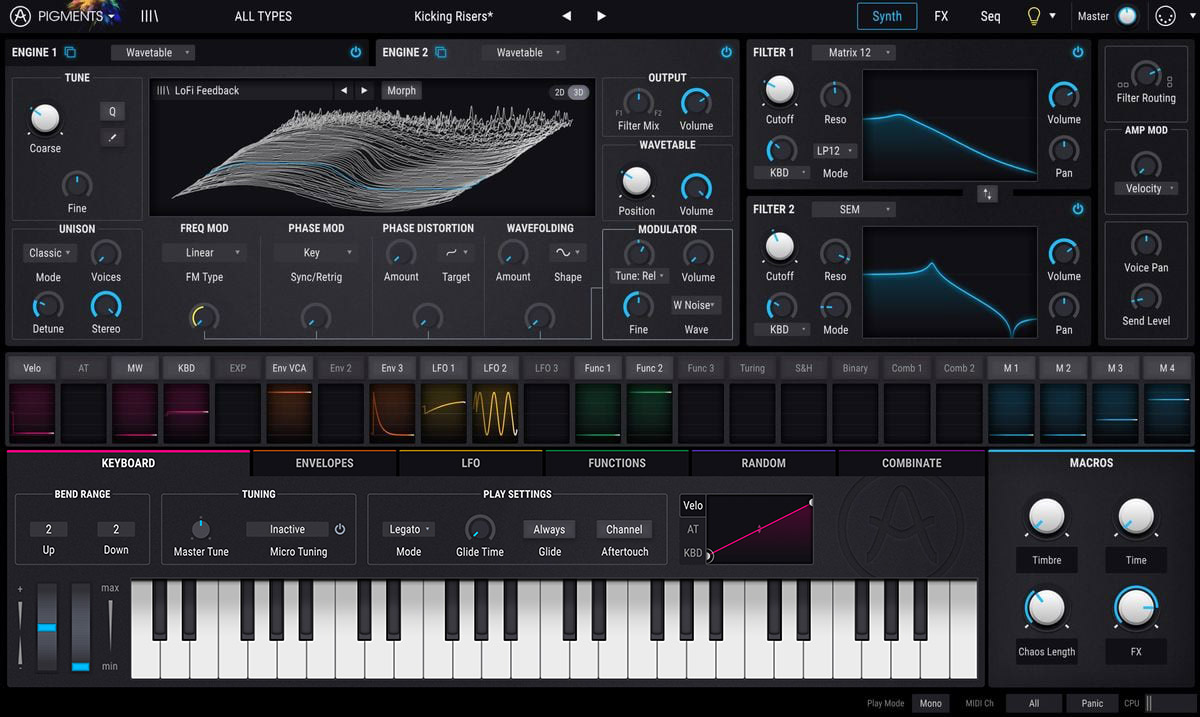
Task: Open the W Noise modulator wave dropdown
Action: (x=696, y=305)
